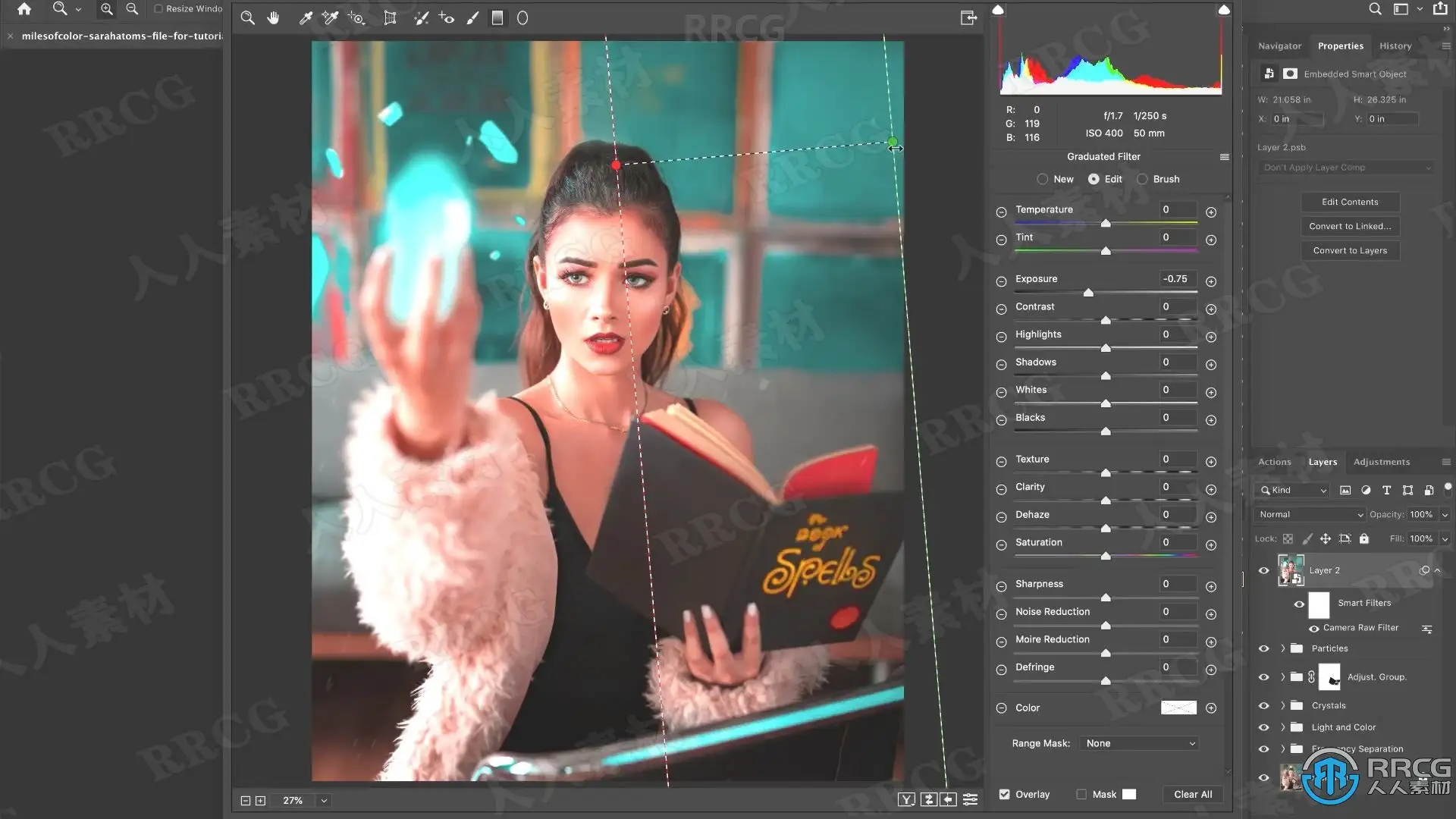Select the Adjustment Brush tool
Screen dimensions: 1456x819
click(x=472, y=18)
